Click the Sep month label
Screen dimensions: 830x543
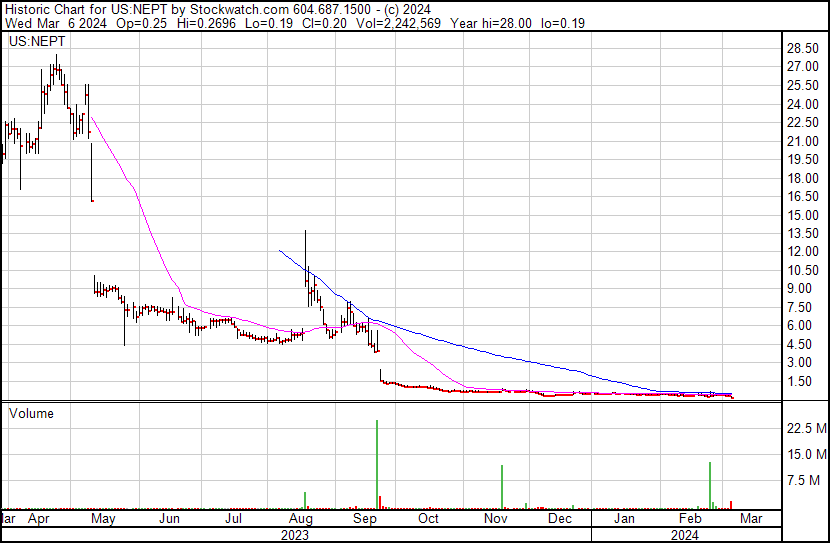pyautogui.click(x=365, y=519)
